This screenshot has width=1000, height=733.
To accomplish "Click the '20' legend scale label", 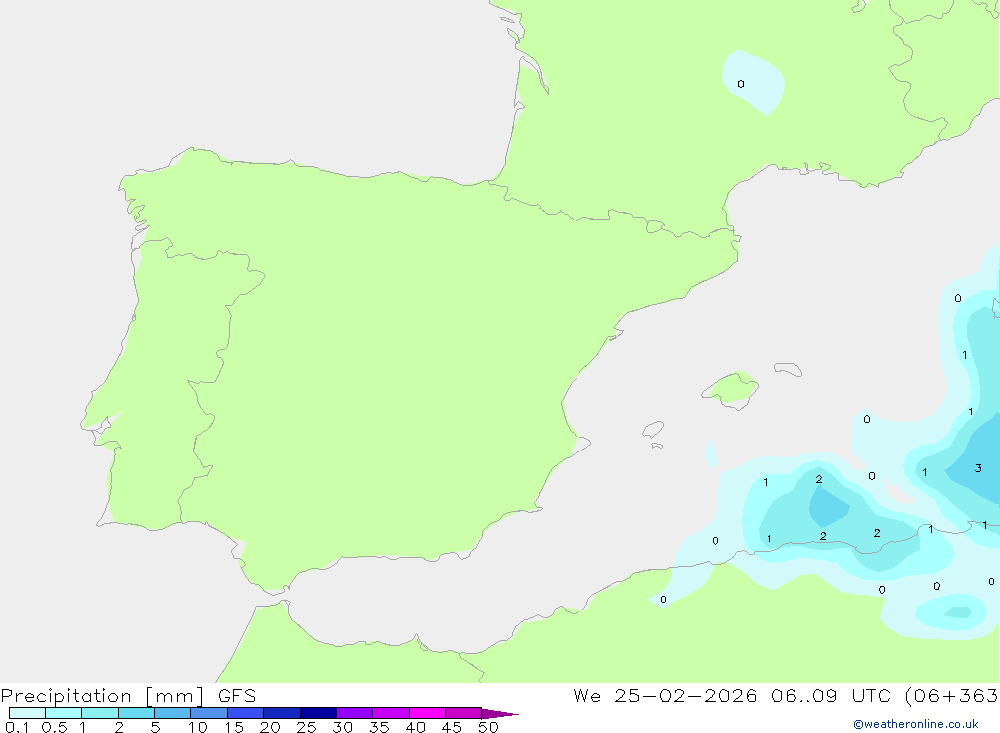I will click(270, 727).
